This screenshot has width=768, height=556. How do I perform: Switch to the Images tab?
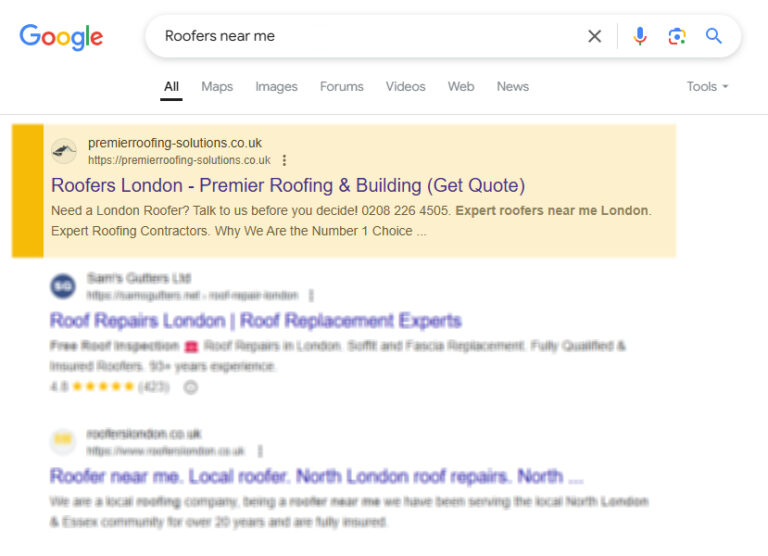[276, 87]
